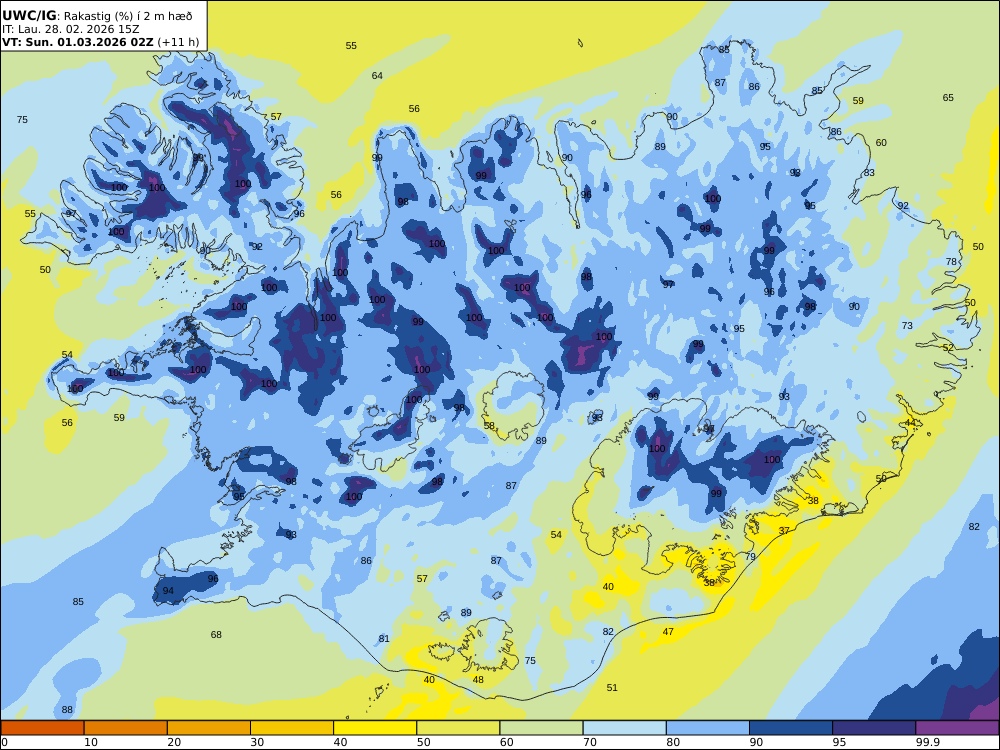Image resolution: width=1000 pixels, height=750 pixels.
Task: Click the "83" humidity value
Action: [869, 173]
